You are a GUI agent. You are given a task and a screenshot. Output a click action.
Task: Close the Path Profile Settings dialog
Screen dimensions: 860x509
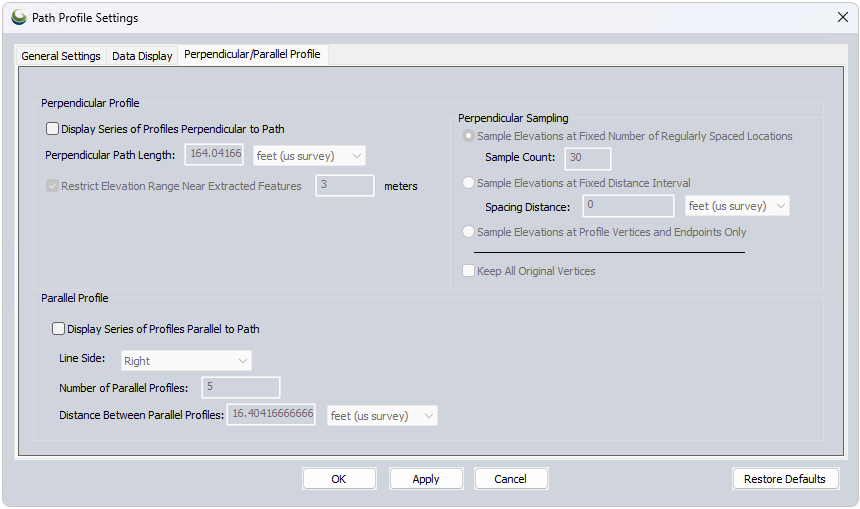[x=841, y=17]
